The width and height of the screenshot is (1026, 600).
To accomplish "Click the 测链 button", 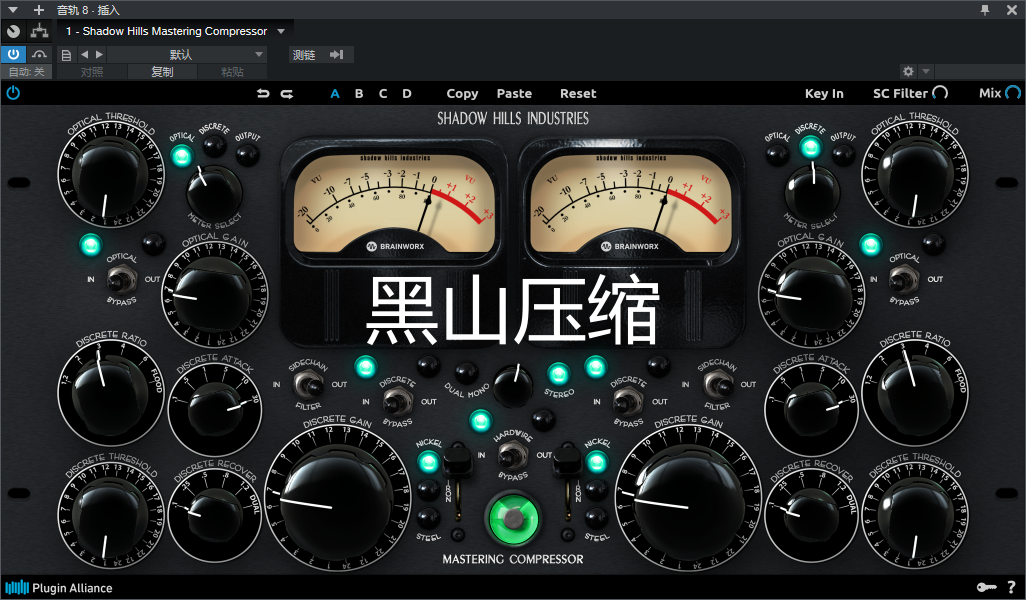I will (x=304, y=54).
